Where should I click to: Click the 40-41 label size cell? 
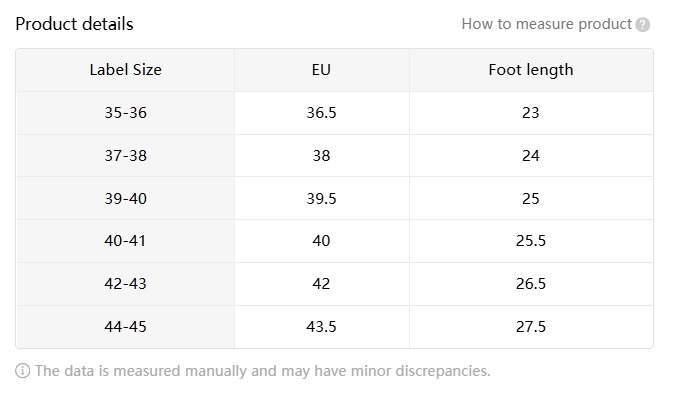[x=125, y=241]
